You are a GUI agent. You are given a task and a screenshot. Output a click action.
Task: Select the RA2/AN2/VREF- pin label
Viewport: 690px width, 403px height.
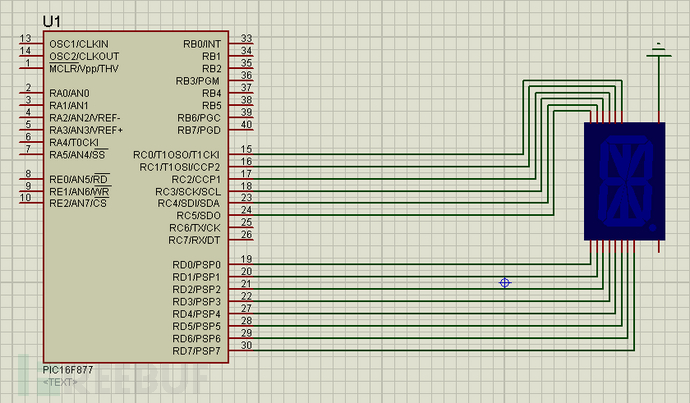(84, 118)
